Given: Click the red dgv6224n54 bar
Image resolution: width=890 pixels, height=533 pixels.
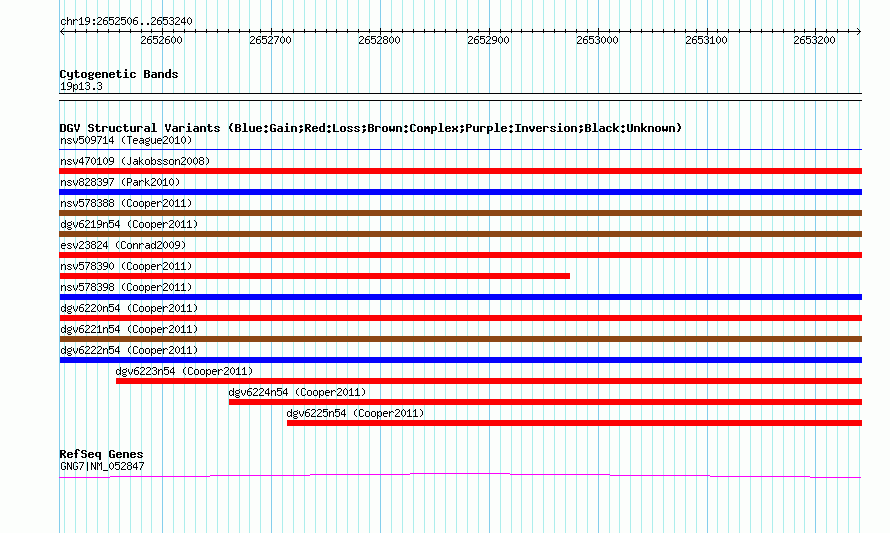Looking at the screenshot, I should 545,402.
